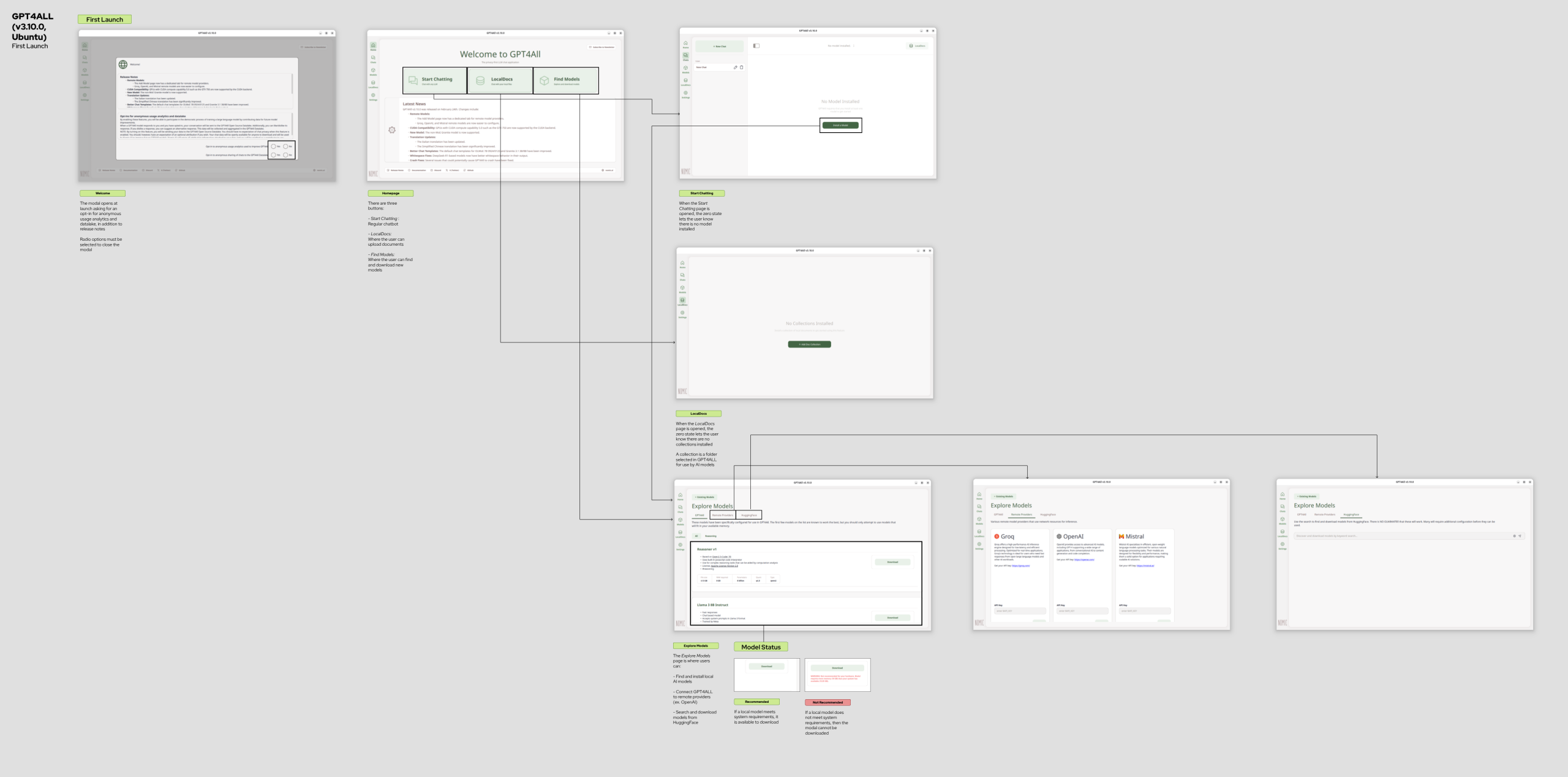Open Documentation link in Homepage footer

pos(417,170)
